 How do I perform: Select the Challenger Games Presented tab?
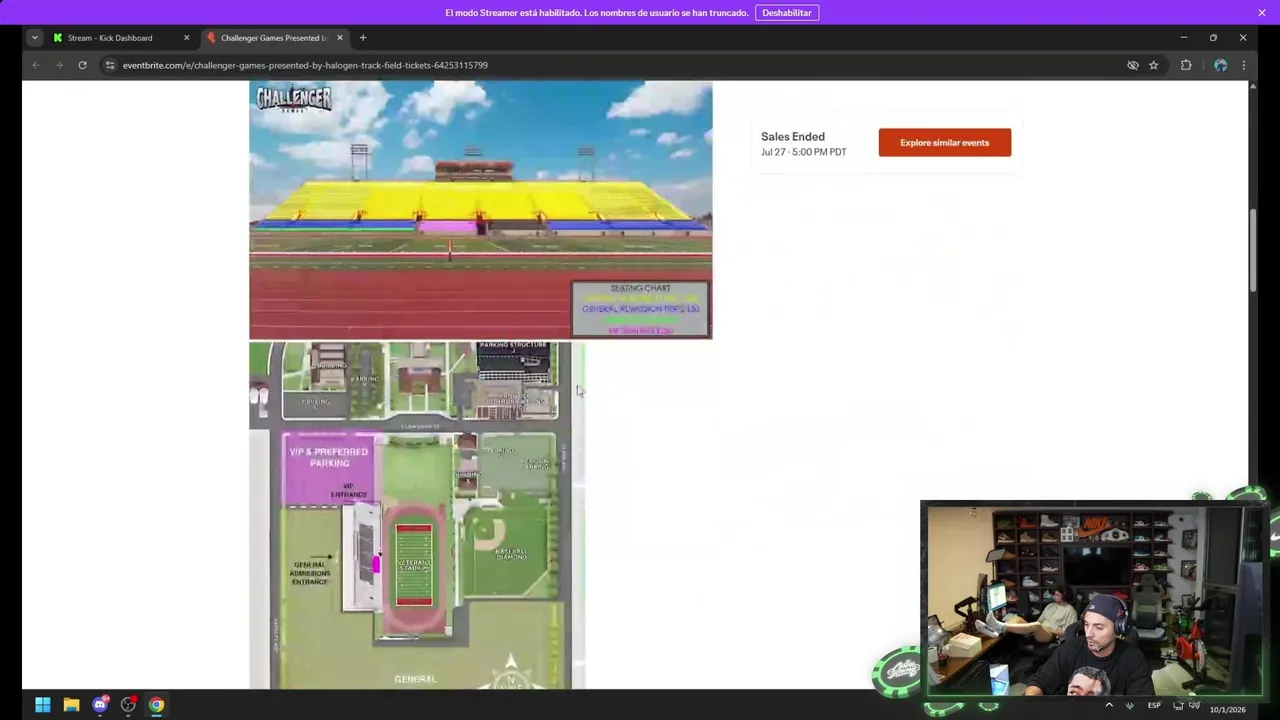pos(273,38)
